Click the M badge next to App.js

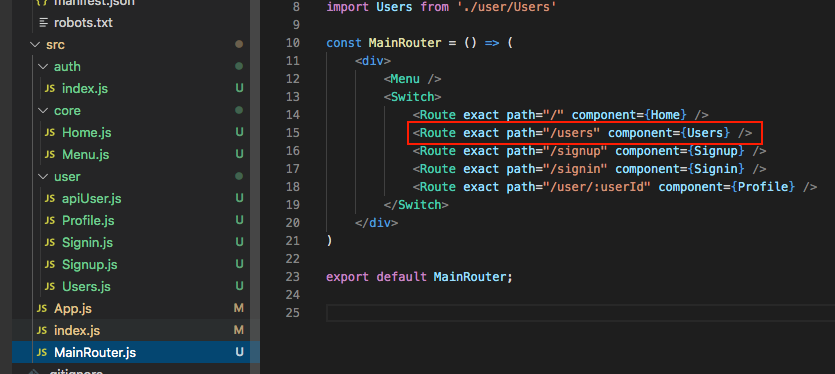tap(239, 308)
